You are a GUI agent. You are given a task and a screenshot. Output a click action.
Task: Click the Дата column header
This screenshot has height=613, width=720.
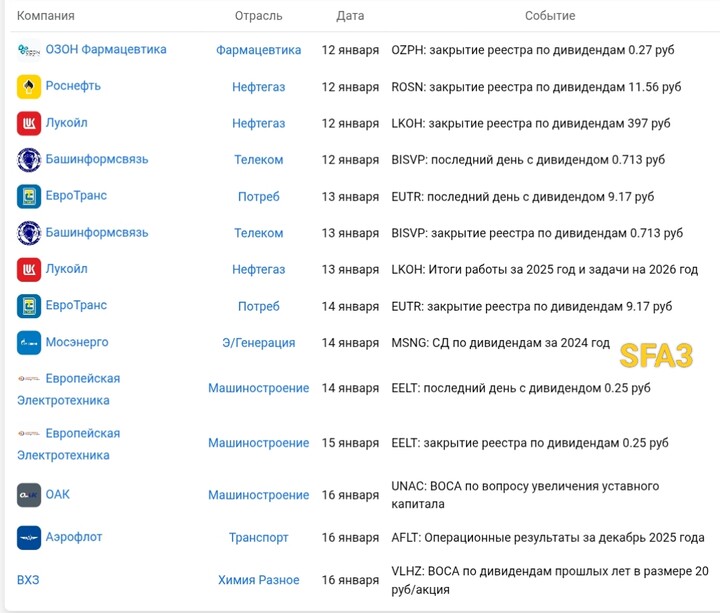350,16
